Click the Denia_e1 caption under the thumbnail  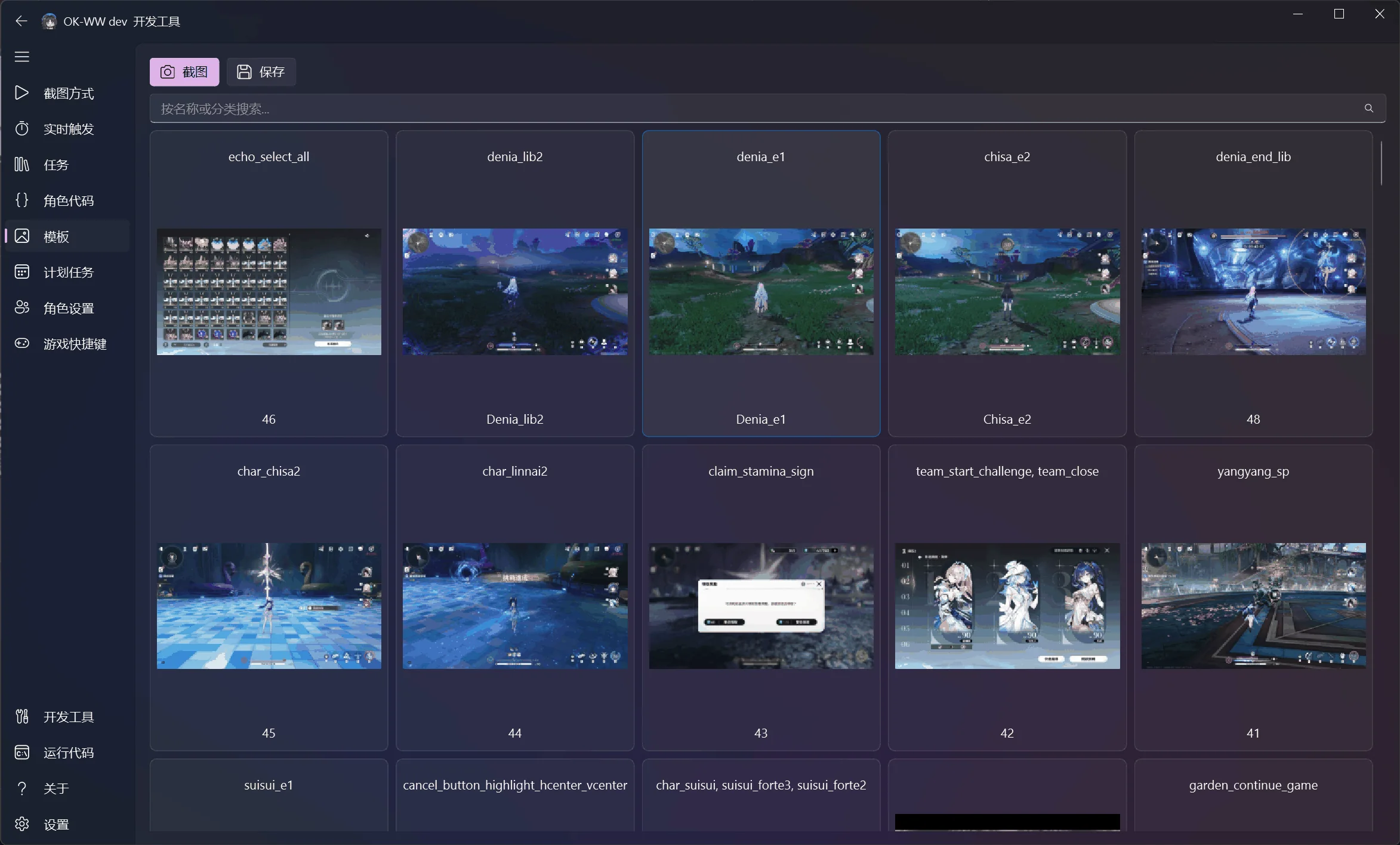[x=761, y=420]
